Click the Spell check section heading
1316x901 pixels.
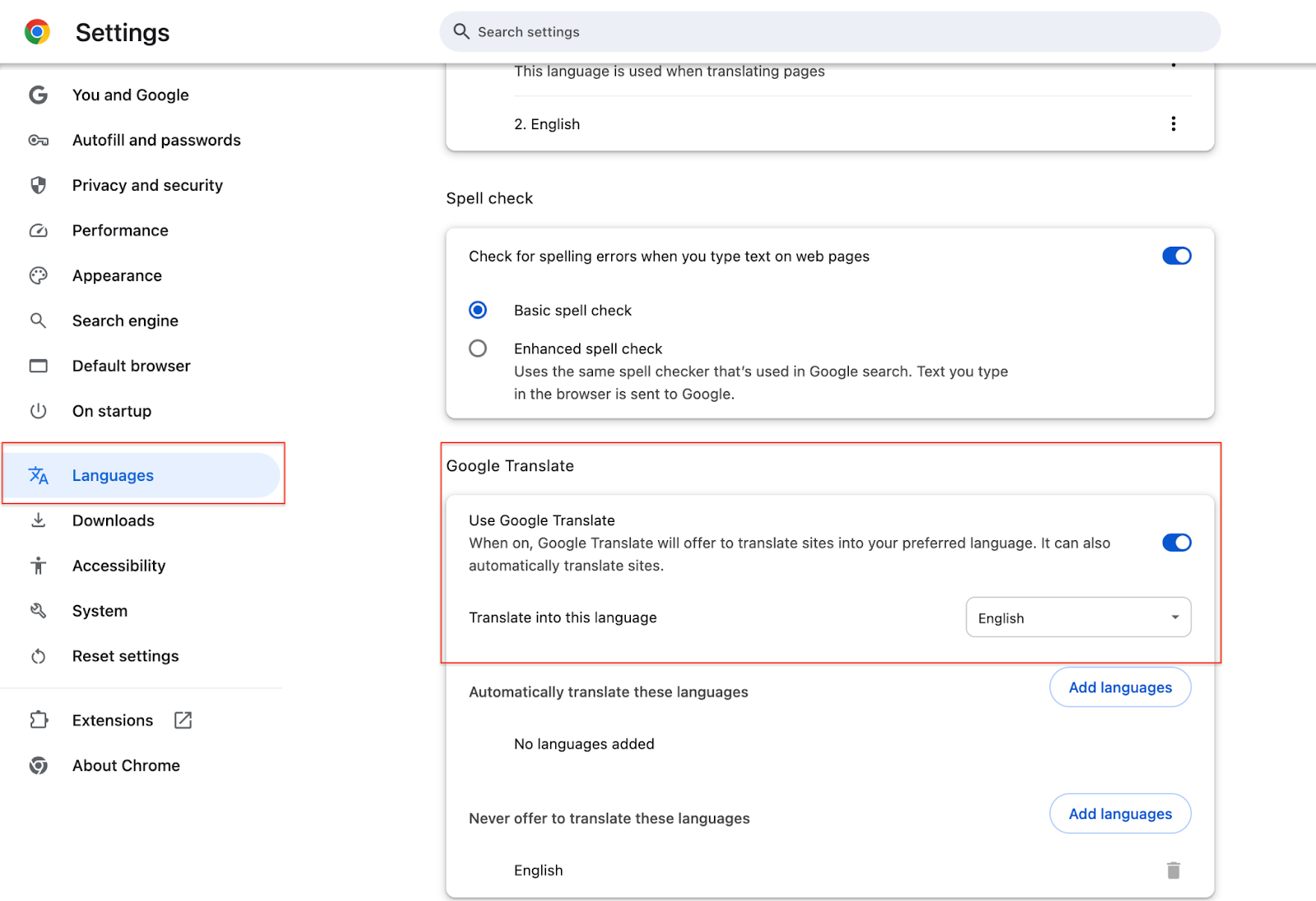click(489, 198)
